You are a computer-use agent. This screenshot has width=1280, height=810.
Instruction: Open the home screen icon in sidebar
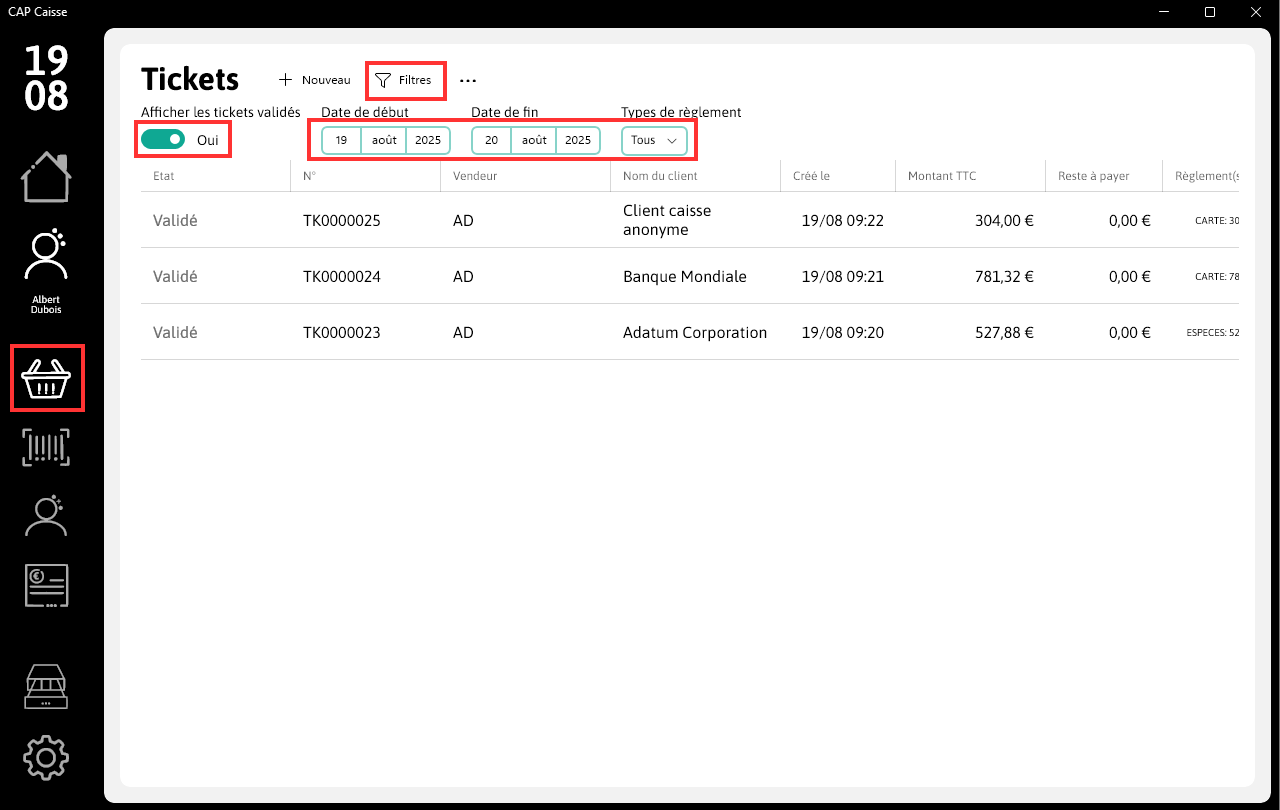click(x=46, y=177)
